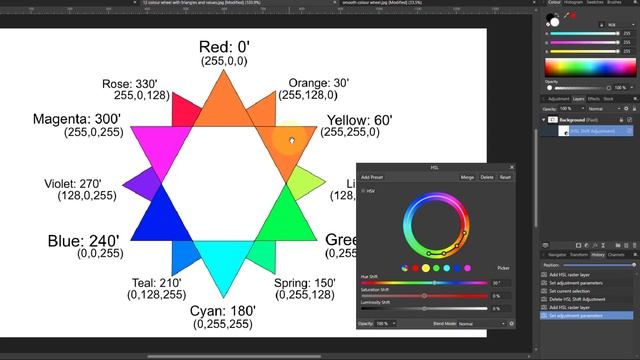Open the Stock tab

(608, 99)
